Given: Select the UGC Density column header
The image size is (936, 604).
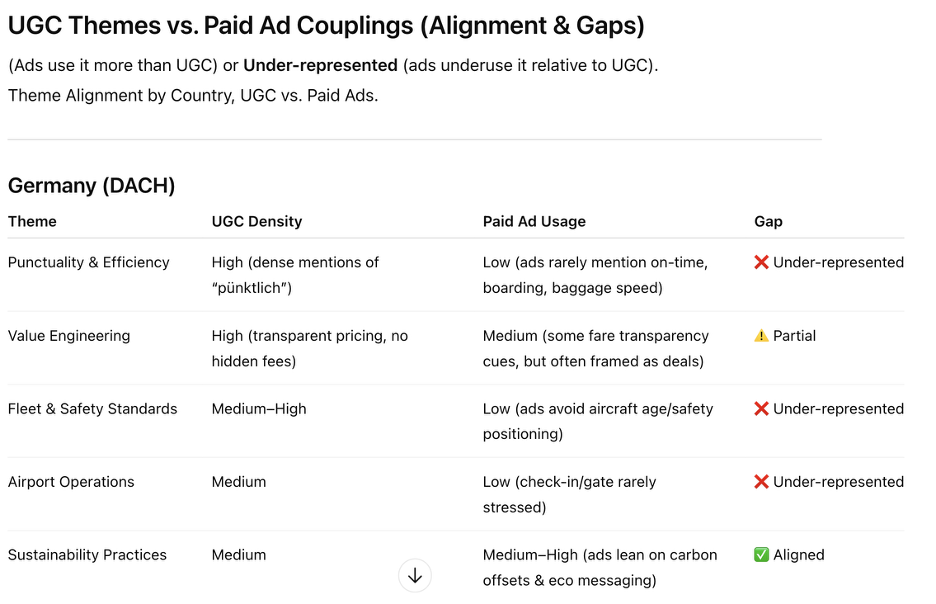Looking at the screenshot, I should tap(257, 221).
